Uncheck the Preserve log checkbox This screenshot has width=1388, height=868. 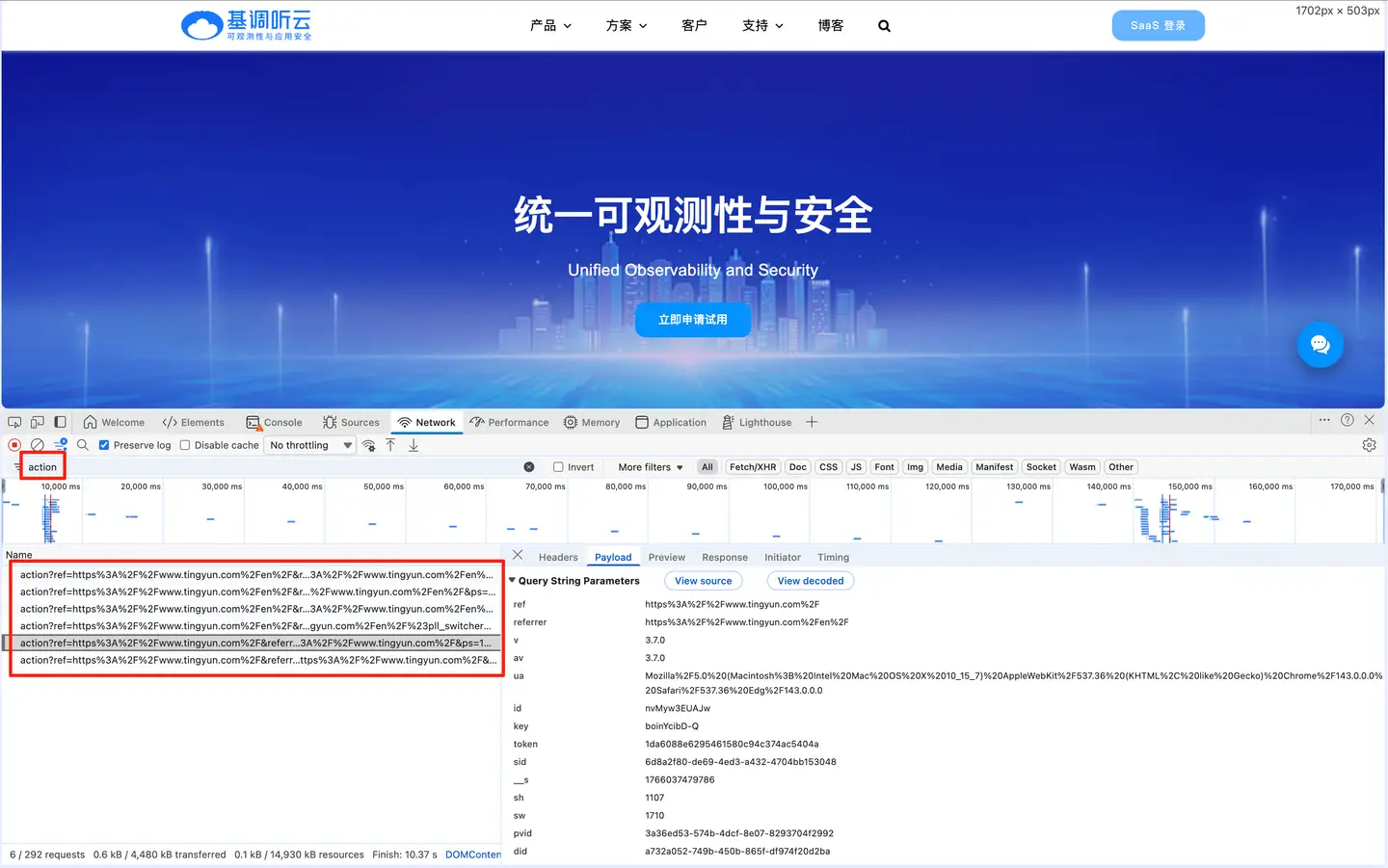(x=104, y=445)
